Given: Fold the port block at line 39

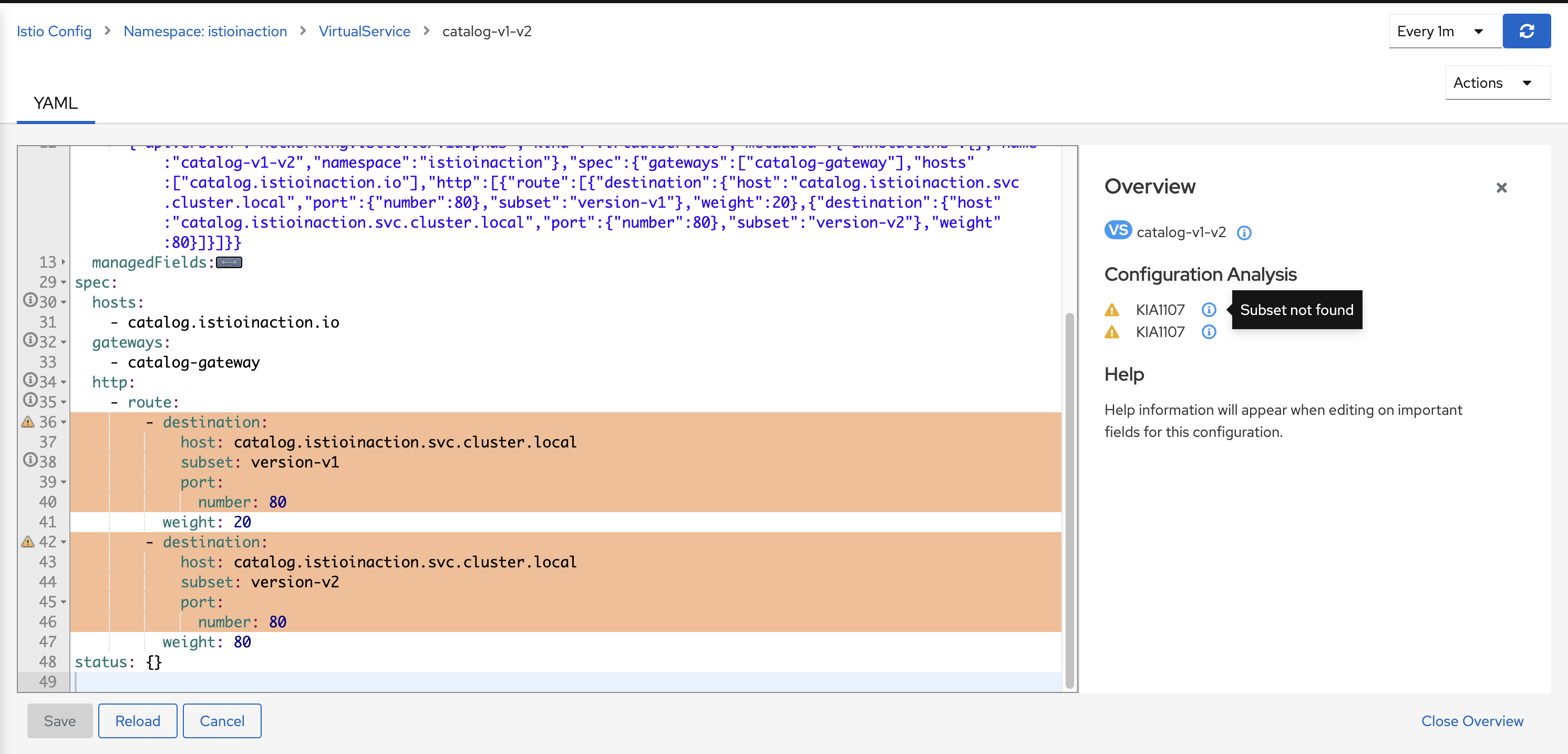Looking at the screenshot, I should tap(63, 482).
